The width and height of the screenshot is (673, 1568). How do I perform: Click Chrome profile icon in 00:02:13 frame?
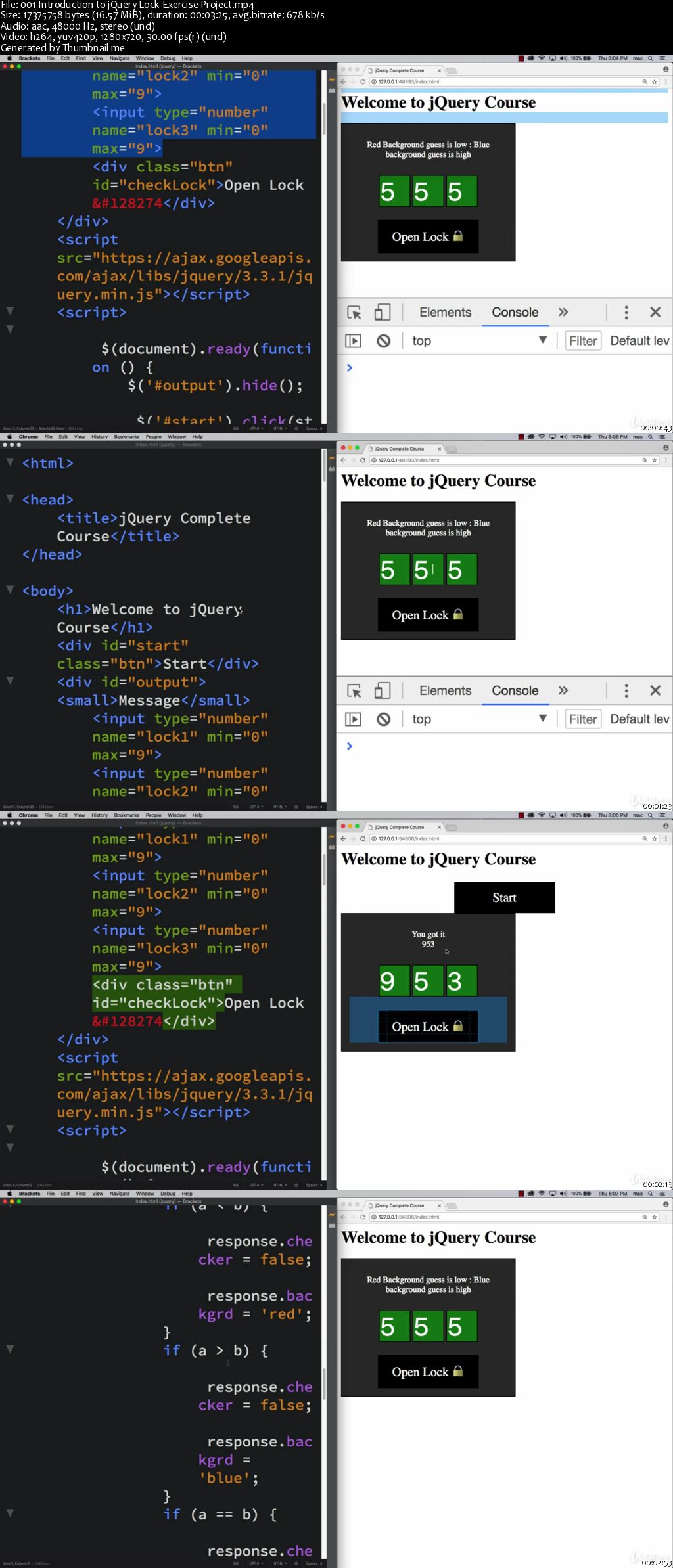tap(666, 826)
